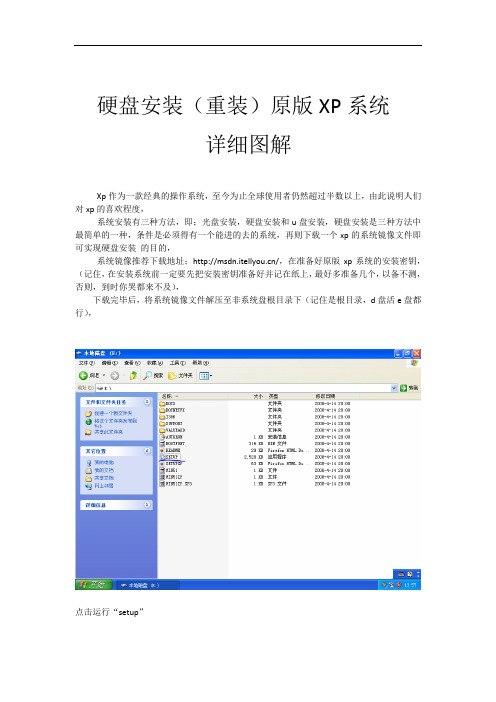Image resolution: width=496 pixels, height=702 pixels.
Task: Click the Windows flag logo beside menu bar
Action: click(414, 363)
